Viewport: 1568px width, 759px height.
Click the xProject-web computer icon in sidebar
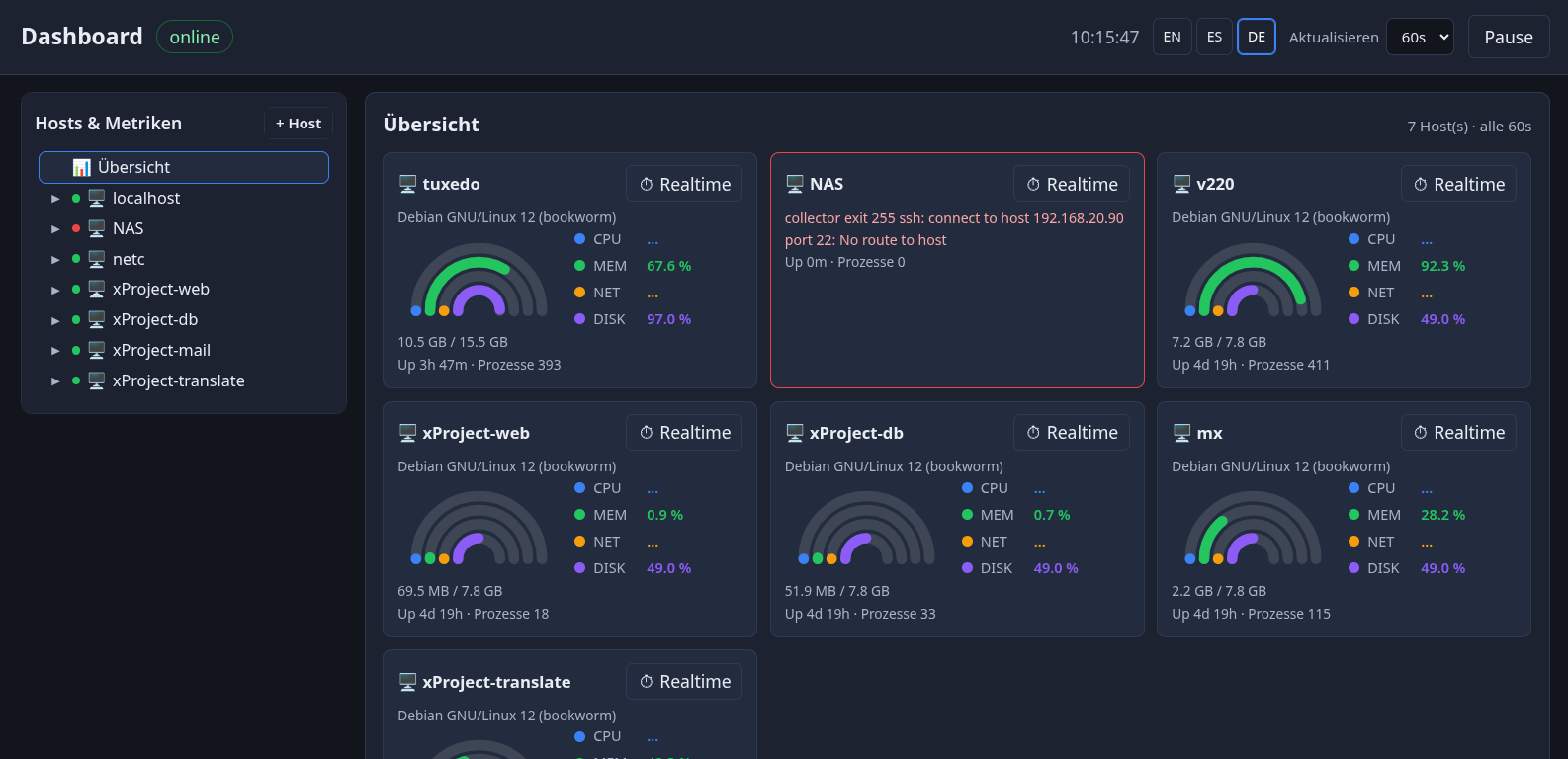pos(96,289)
